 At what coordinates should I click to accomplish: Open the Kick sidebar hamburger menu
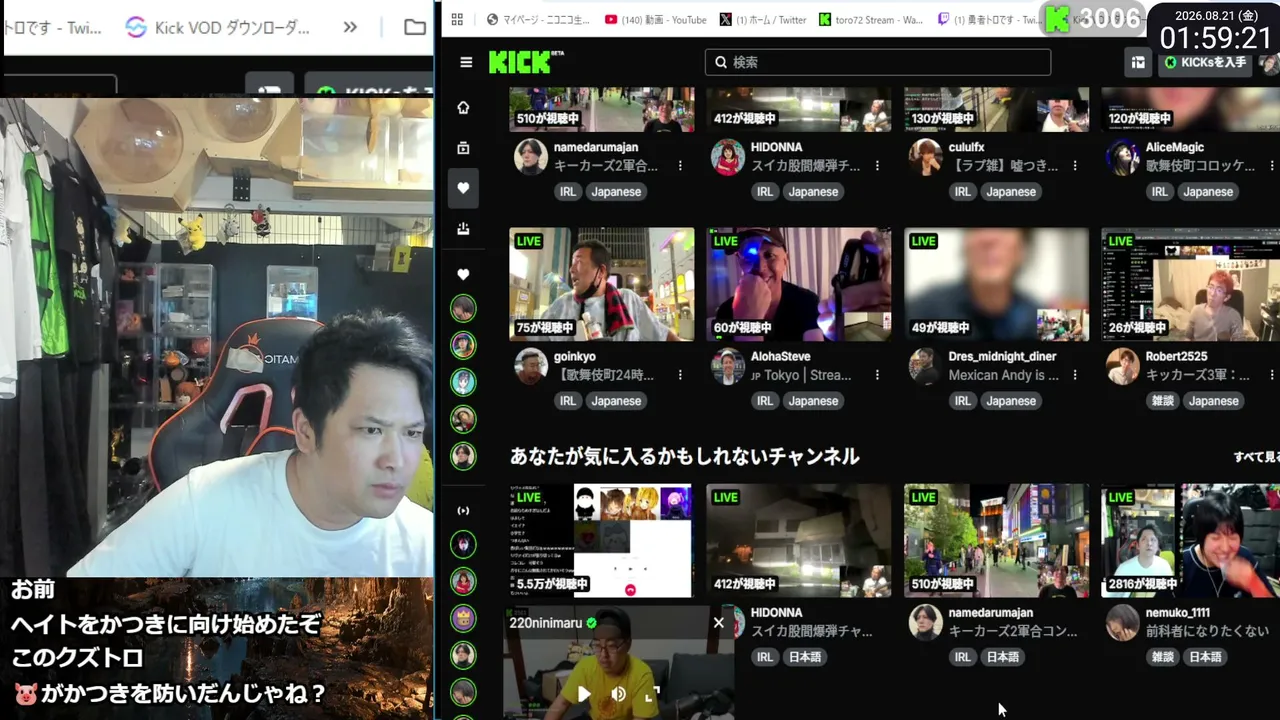click(x=466, y=62)
